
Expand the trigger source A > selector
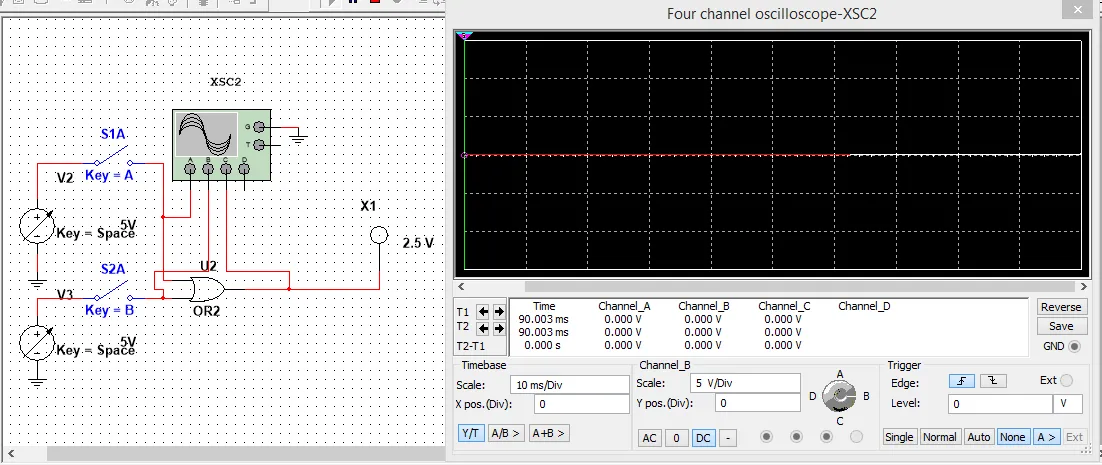pos(1046,437)
